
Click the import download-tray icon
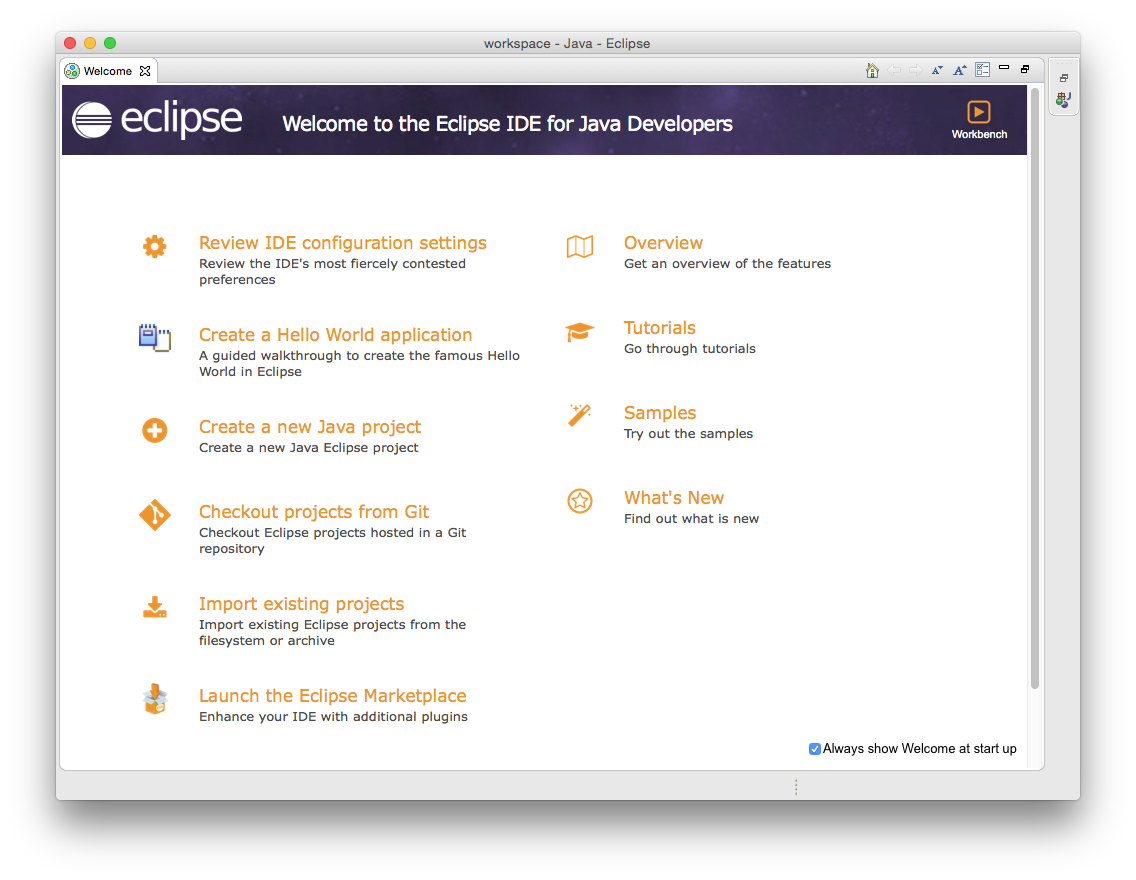click(154, 607)
